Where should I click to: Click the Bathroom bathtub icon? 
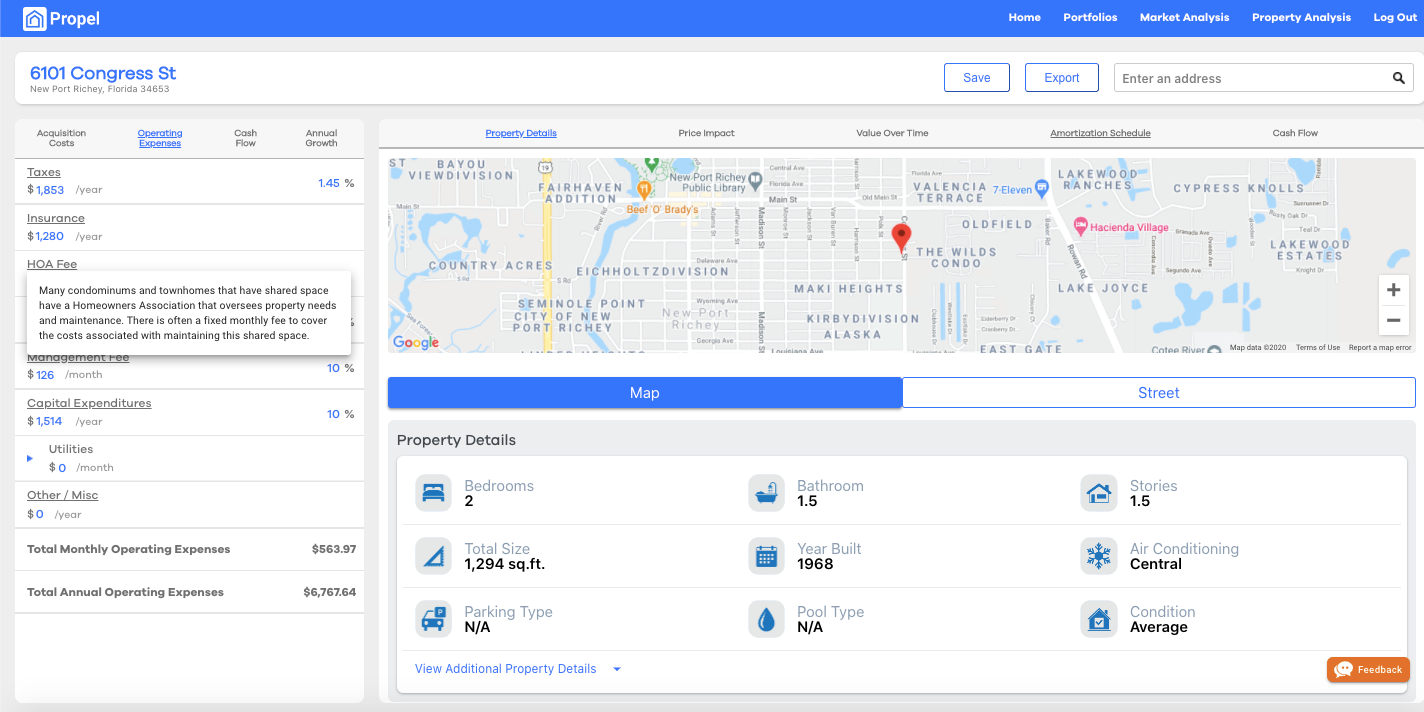tap(766, 493)
